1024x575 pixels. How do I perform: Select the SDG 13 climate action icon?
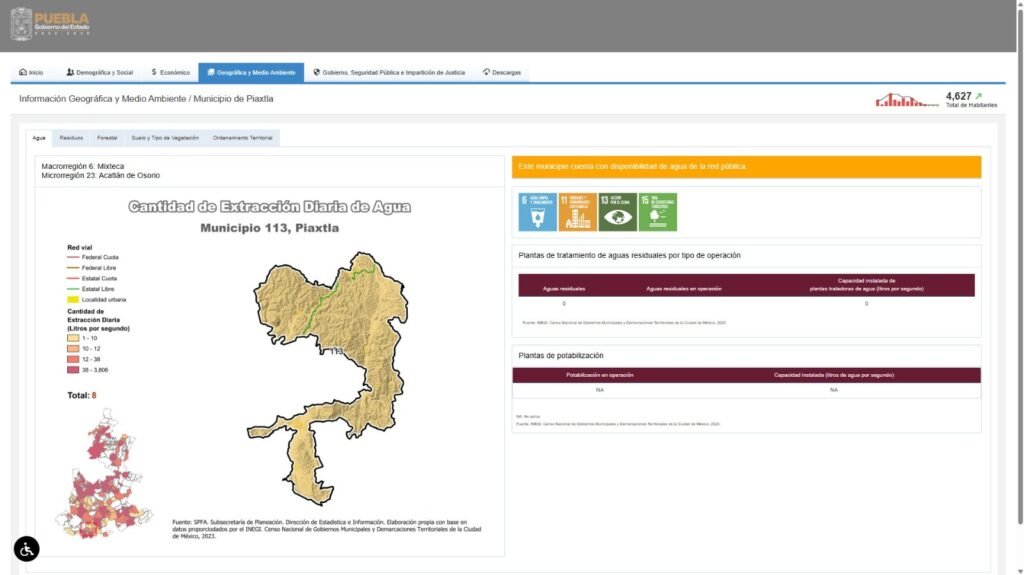617,212
